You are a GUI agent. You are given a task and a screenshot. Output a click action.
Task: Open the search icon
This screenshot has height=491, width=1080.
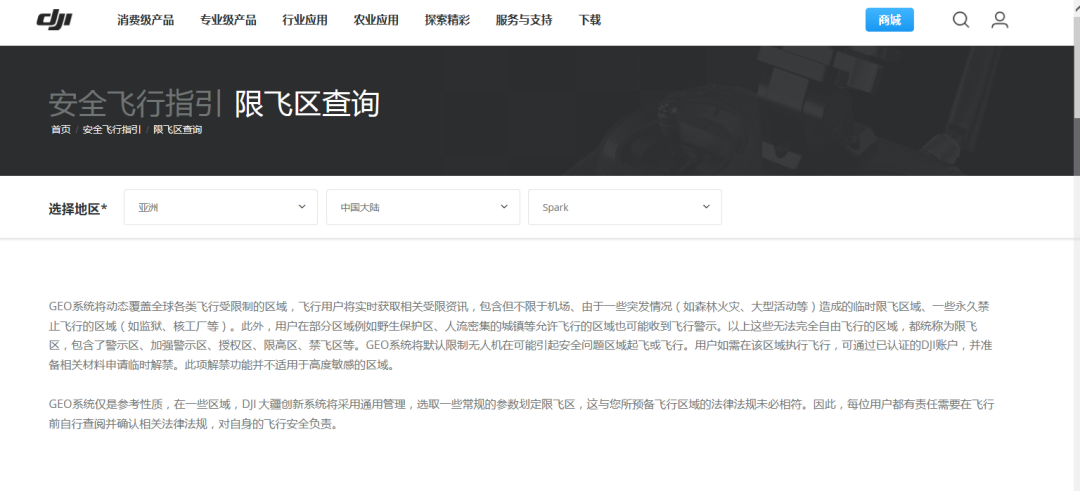click(x=961, y=20)
